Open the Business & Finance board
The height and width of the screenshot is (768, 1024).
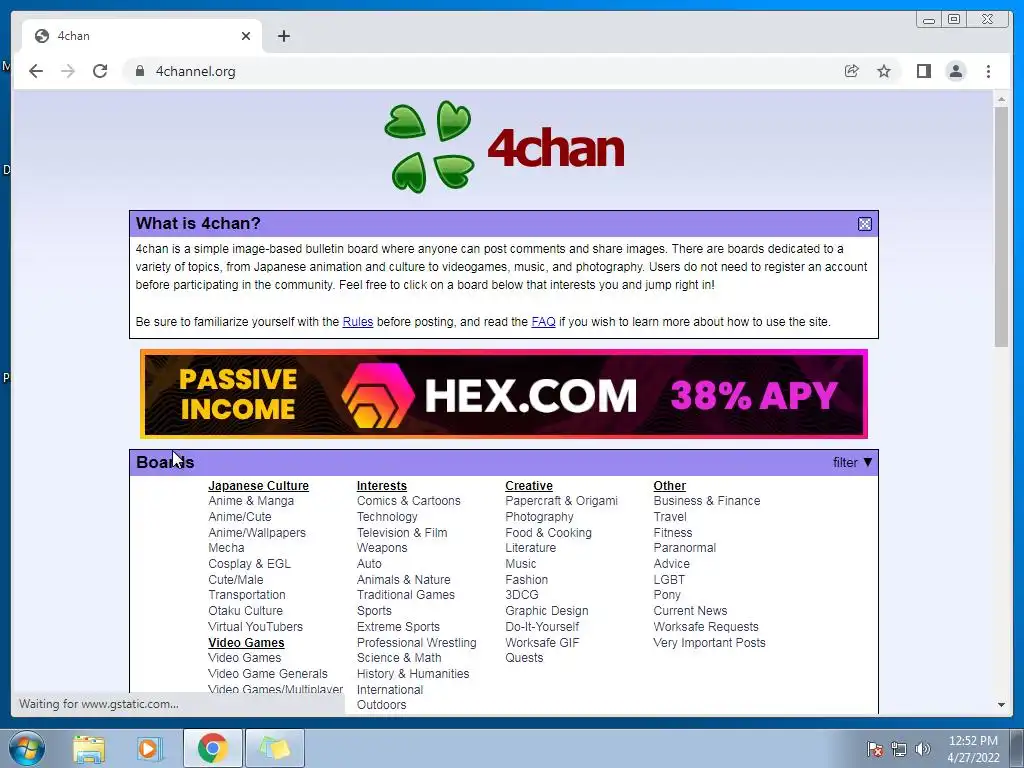707,501
